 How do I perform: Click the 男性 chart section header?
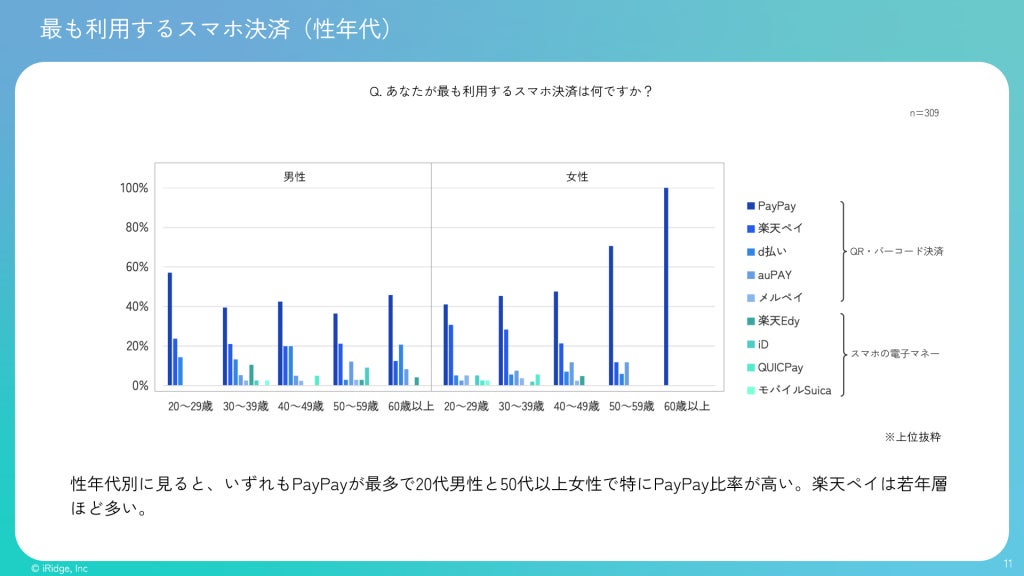[x=295, y=177]
